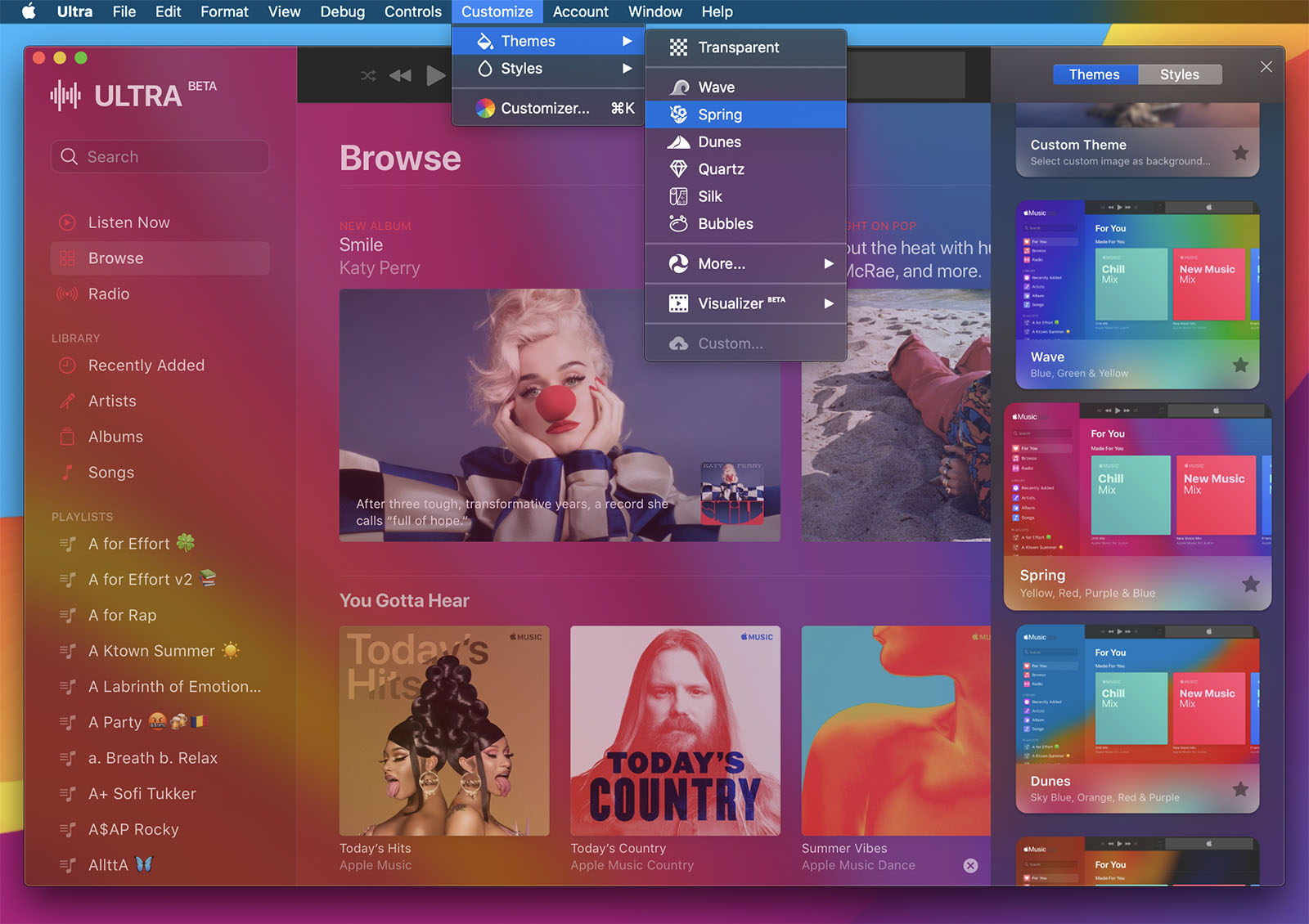Select Browse in sidebar

pos(160,258)
